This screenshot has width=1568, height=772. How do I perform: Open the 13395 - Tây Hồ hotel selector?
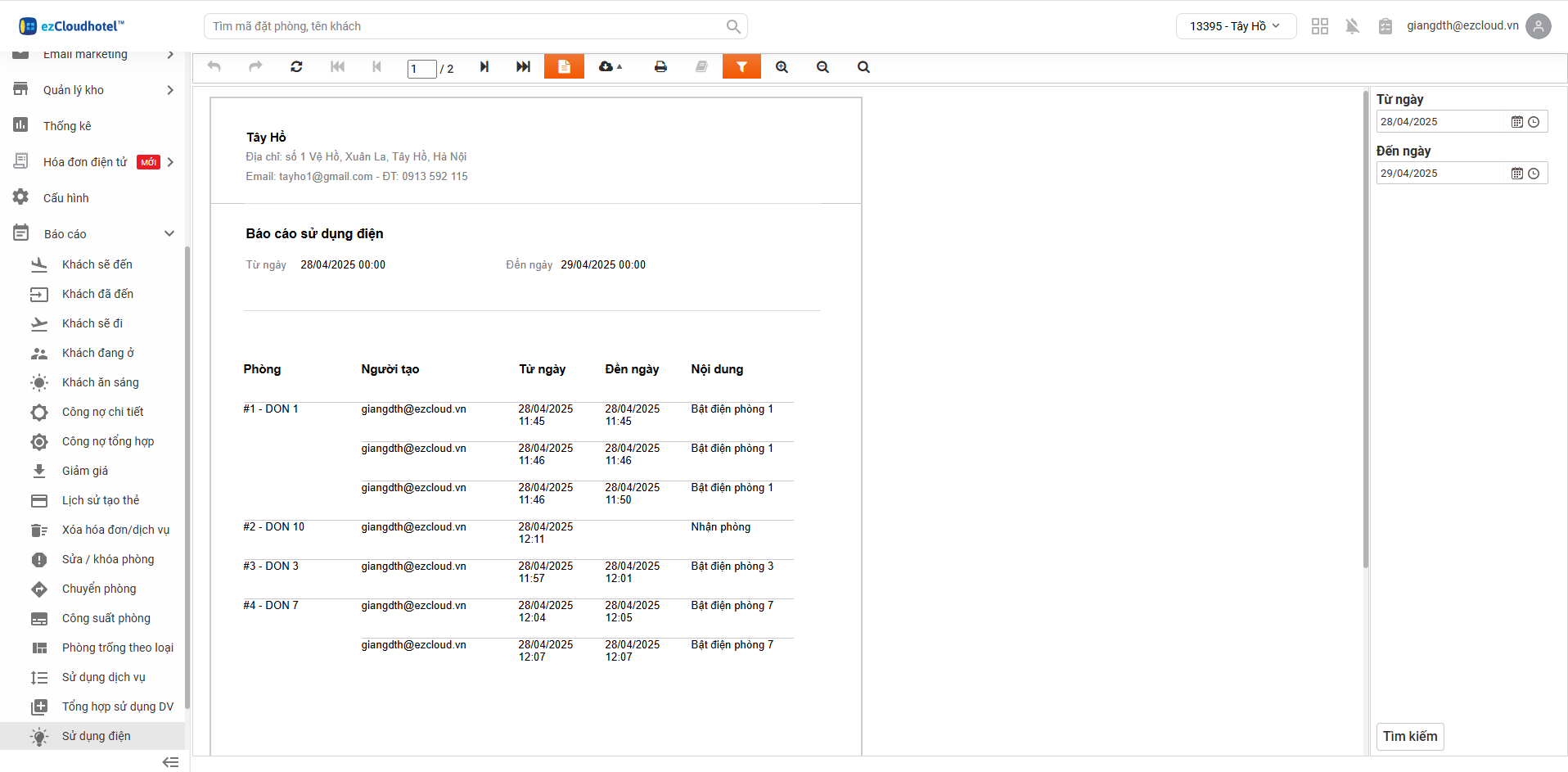(x=1235, y=26)
